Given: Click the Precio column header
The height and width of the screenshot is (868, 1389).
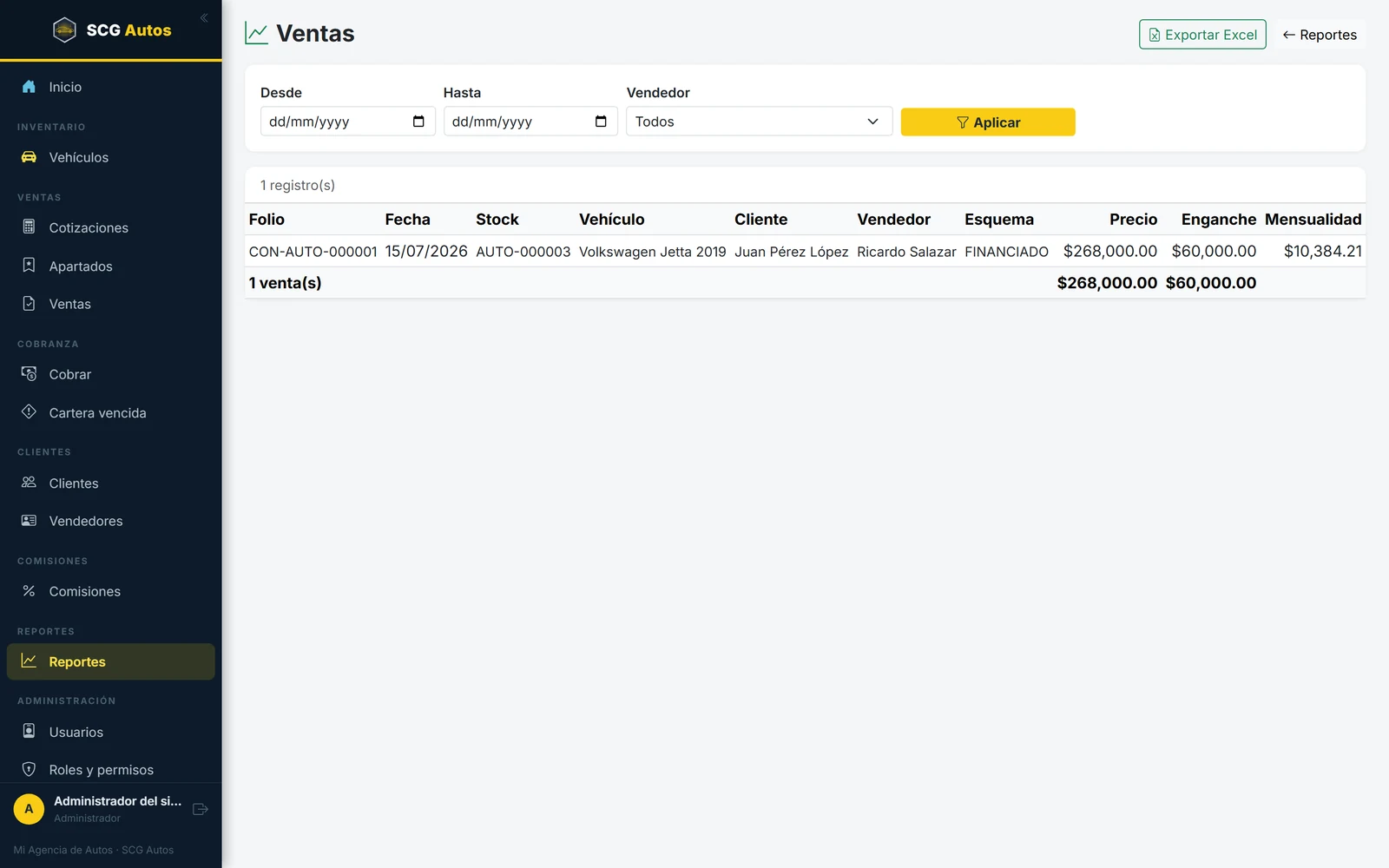Looking at the screenshot, I should point(1134,220).
